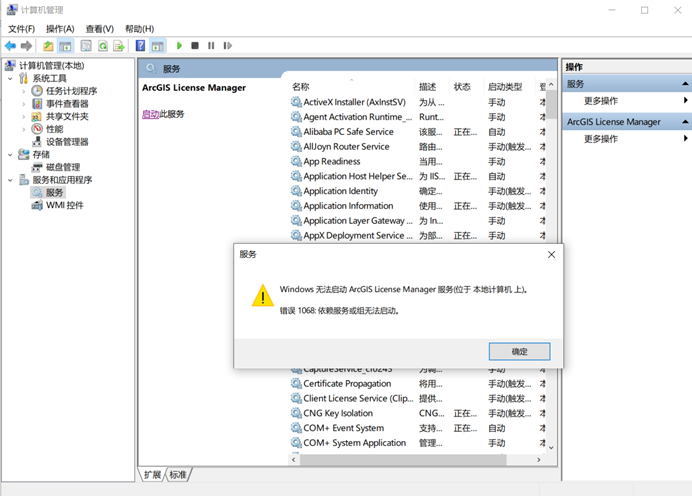Click the Export List toolbar icon

pyautogui.click(x=118, y=46)
